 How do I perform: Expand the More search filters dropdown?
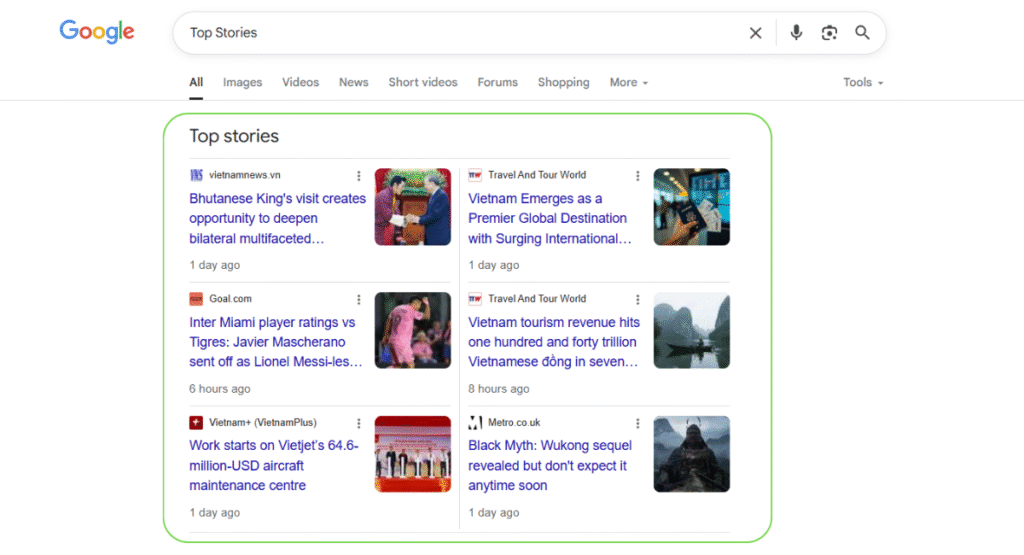(628, 82)
